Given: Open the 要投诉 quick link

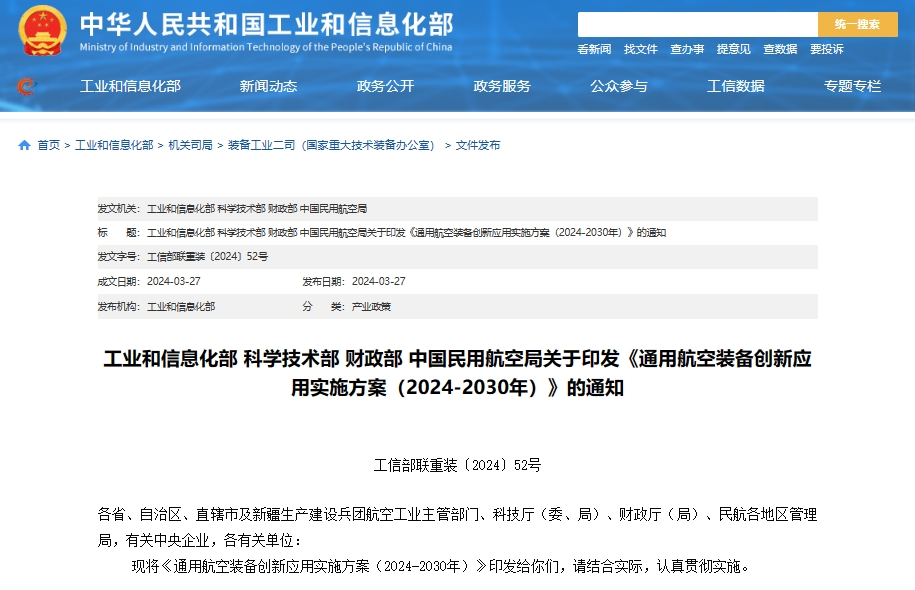Looking at the screenshot, I should point(826,49).
